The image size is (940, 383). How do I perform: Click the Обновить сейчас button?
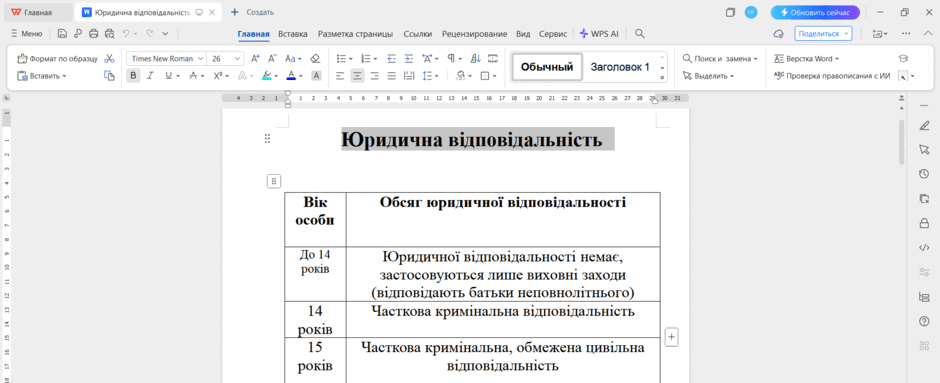click(815, 12)
